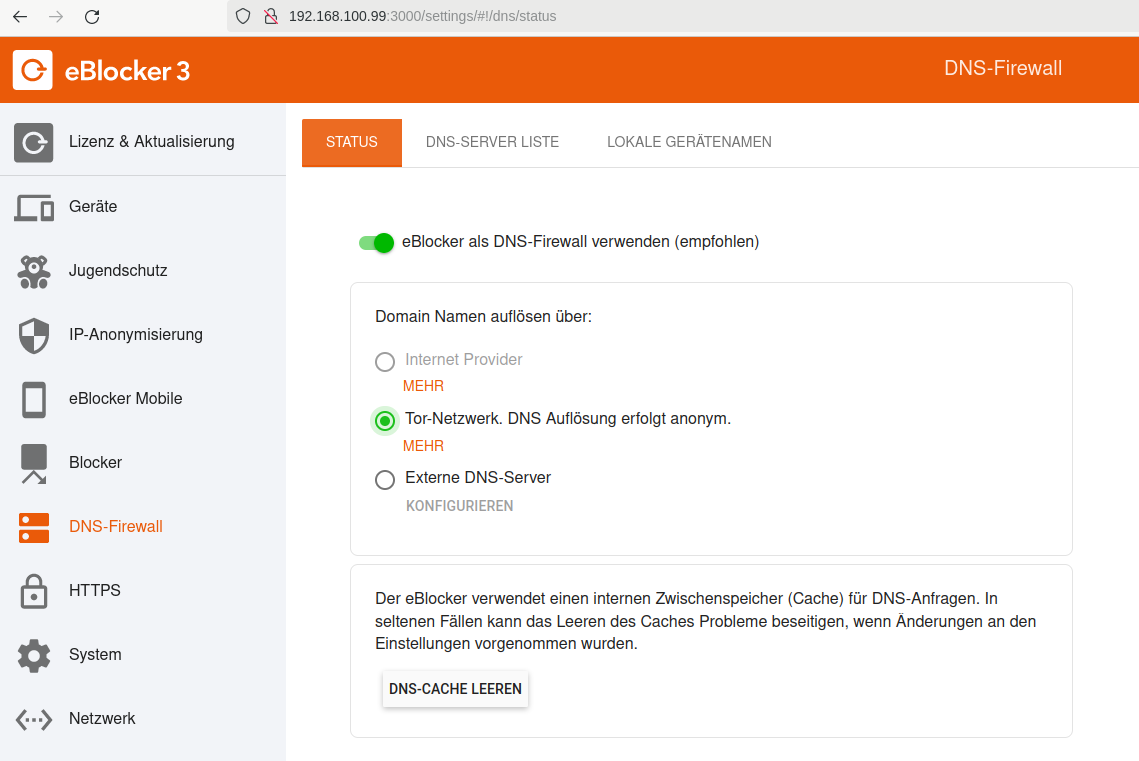The height and width of the screenshot is (761, 1139).
Task: Click the Netzwerk network icon
Action: pos(34,720)
